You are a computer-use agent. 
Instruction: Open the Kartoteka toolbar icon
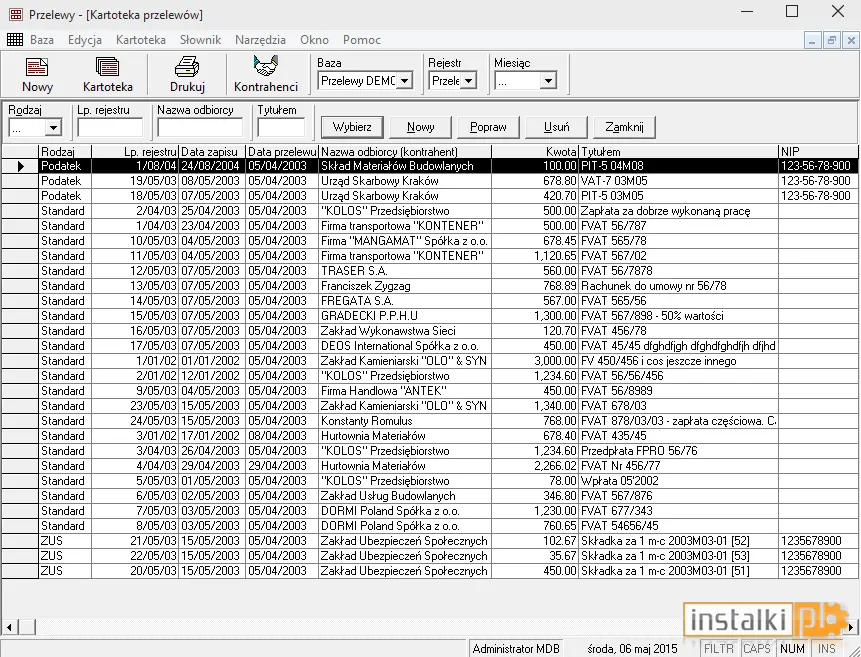point(107,67)
